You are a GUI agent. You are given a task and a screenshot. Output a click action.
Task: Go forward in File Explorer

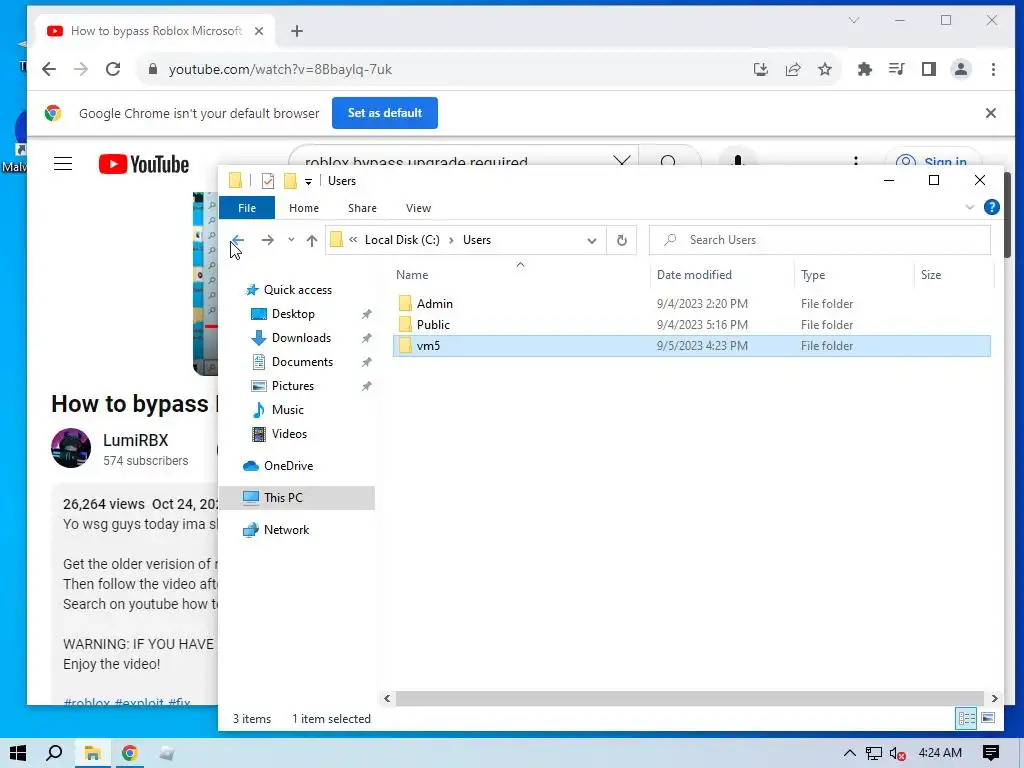point(268,240)
